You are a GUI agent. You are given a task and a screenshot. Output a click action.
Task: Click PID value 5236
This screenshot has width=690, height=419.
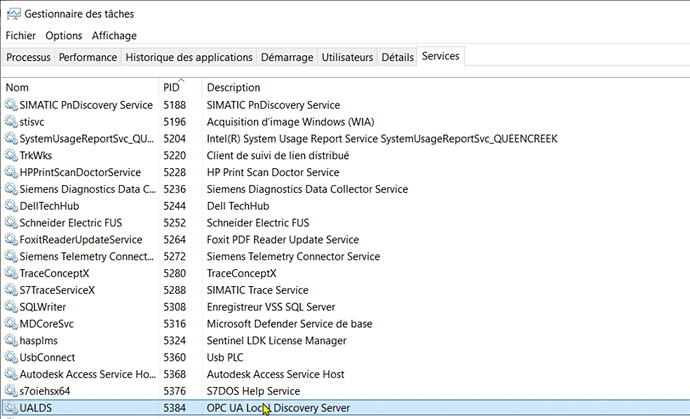click(175, 189)
